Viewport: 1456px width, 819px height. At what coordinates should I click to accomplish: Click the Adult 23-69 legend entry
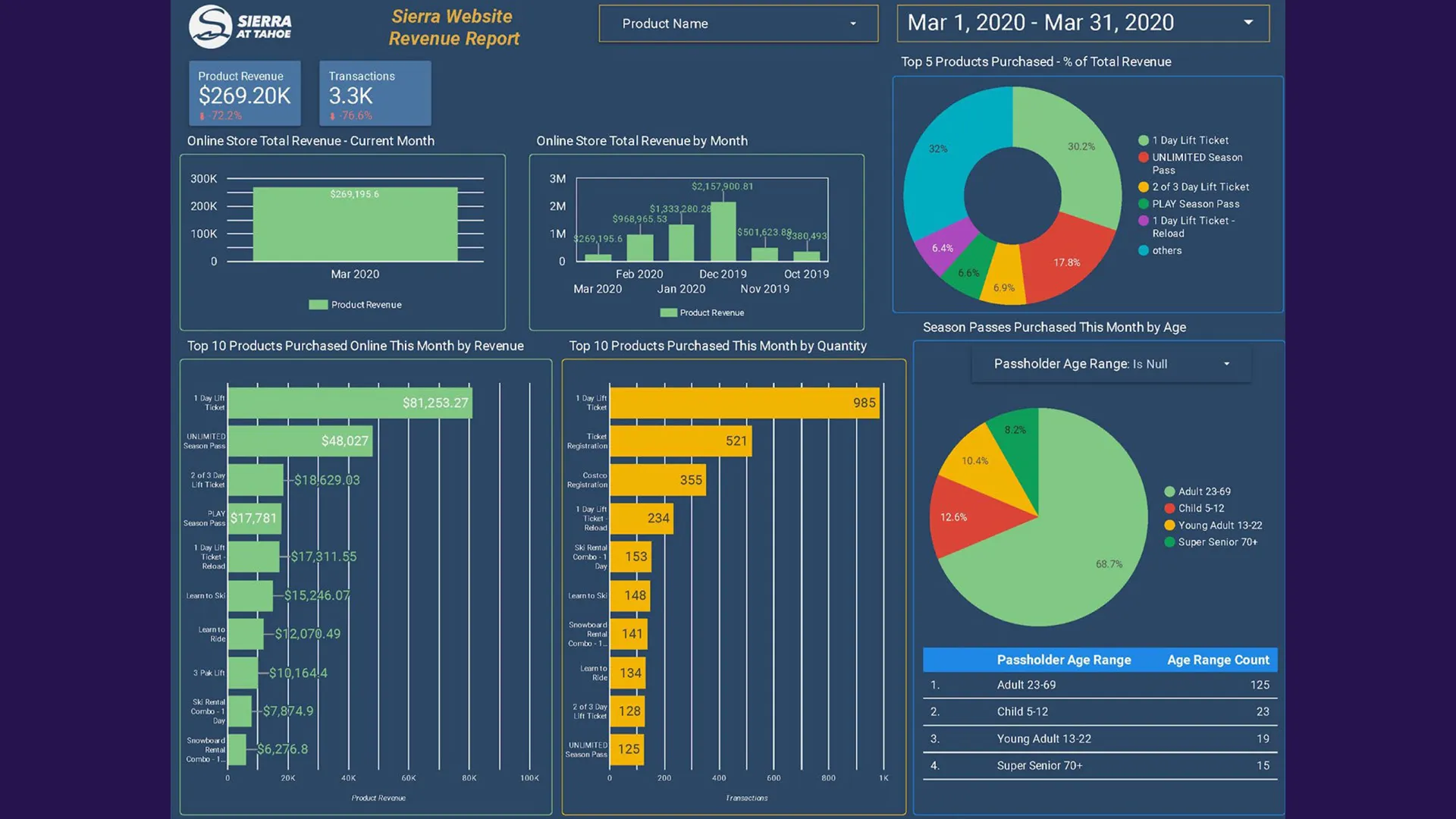point(1197,491)
